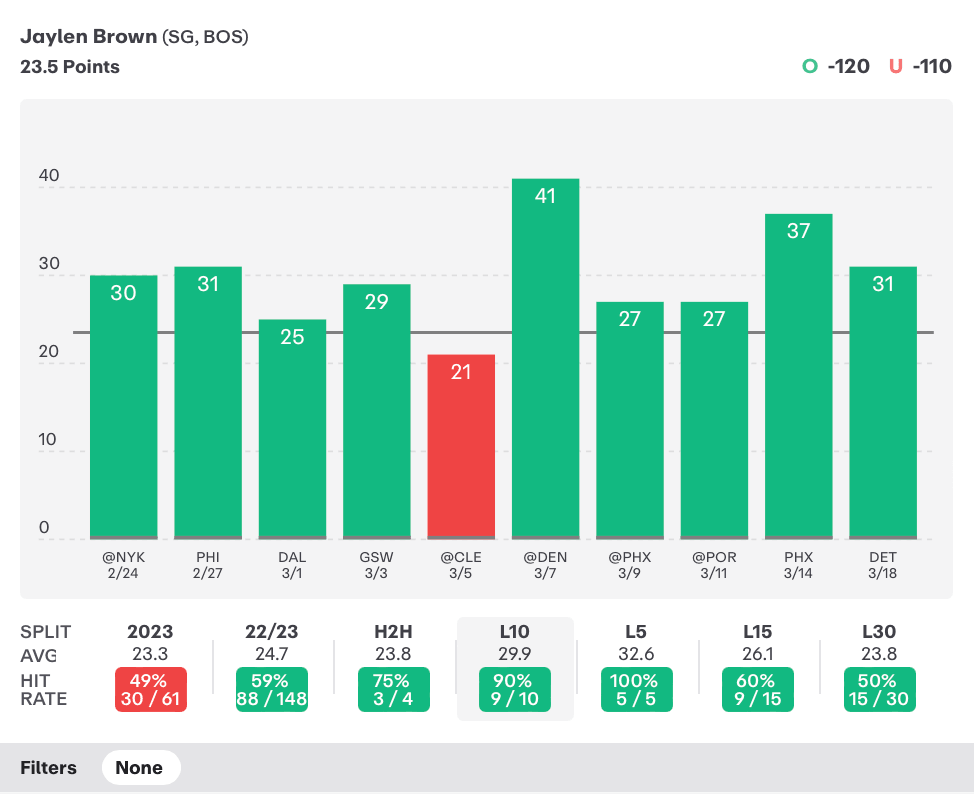Open the Filters None button

[x=141, y=767]
